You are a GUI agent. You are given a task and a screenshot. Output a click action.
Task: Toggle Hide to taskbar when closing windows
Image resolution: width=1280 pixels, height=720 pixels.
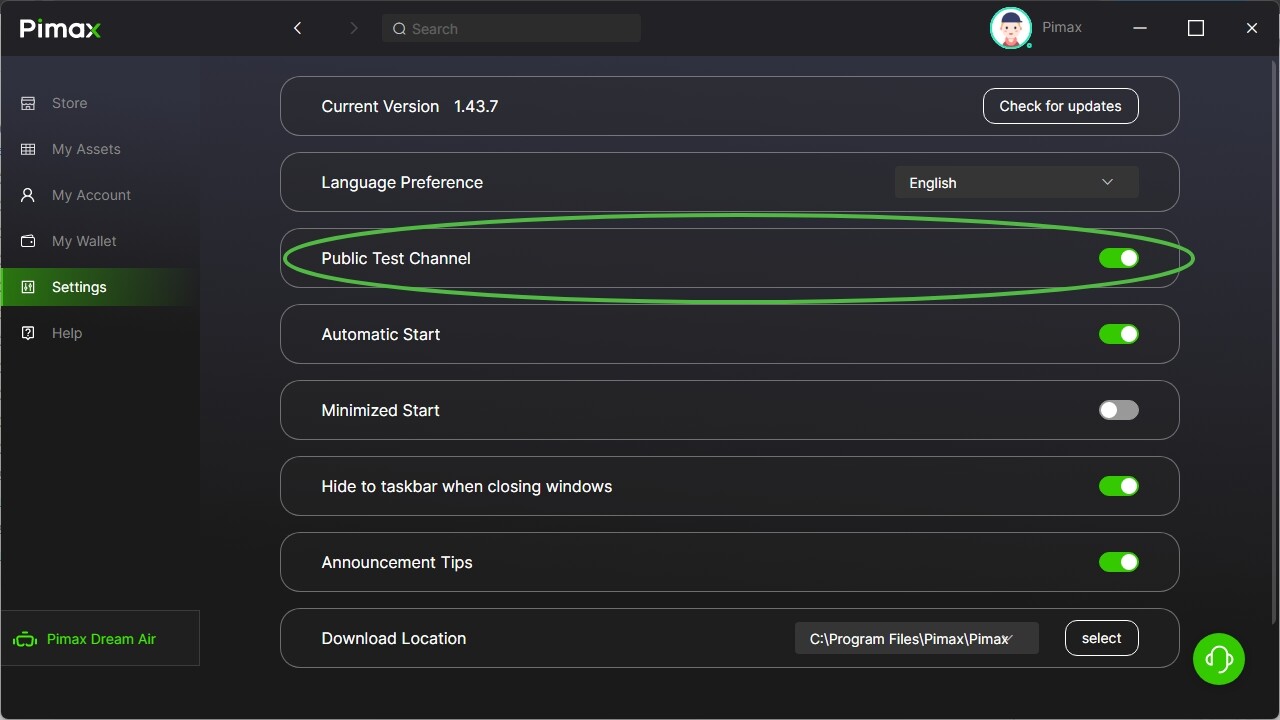[1118, 486]
